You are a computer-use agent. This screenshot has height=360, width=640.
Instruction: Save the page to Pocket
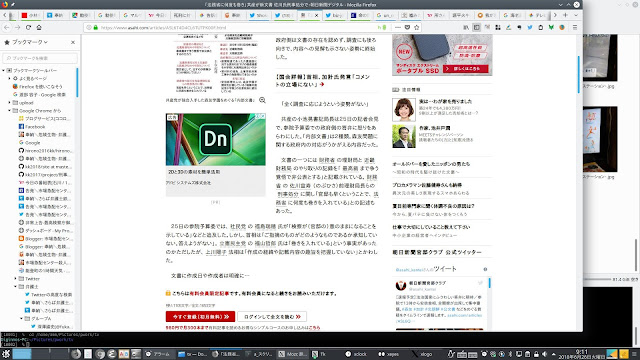pyautogui.click(x=407, y=27)
